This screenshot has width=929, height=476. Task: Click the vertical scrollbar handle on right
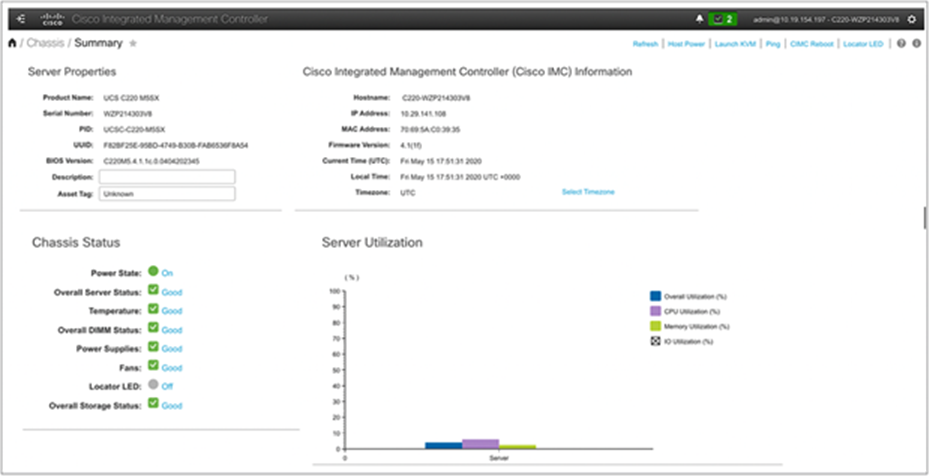(925, 218)
